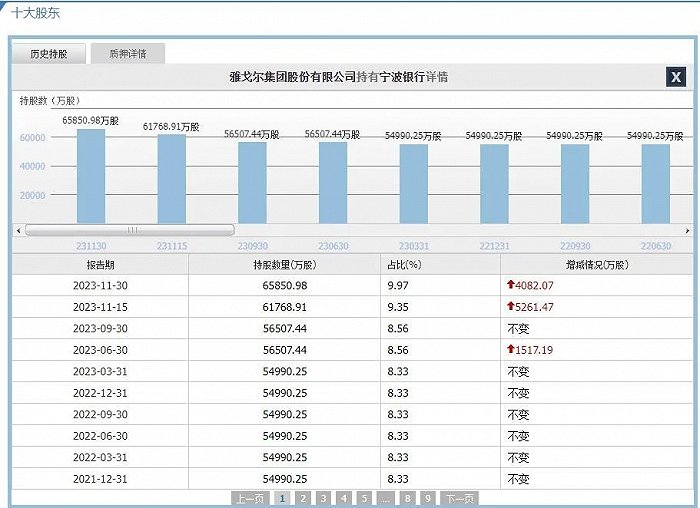The width and height of the screenshot is (700, 508).
Task: Click the increase value 4082.07
Action: click(x=534, y=286)
